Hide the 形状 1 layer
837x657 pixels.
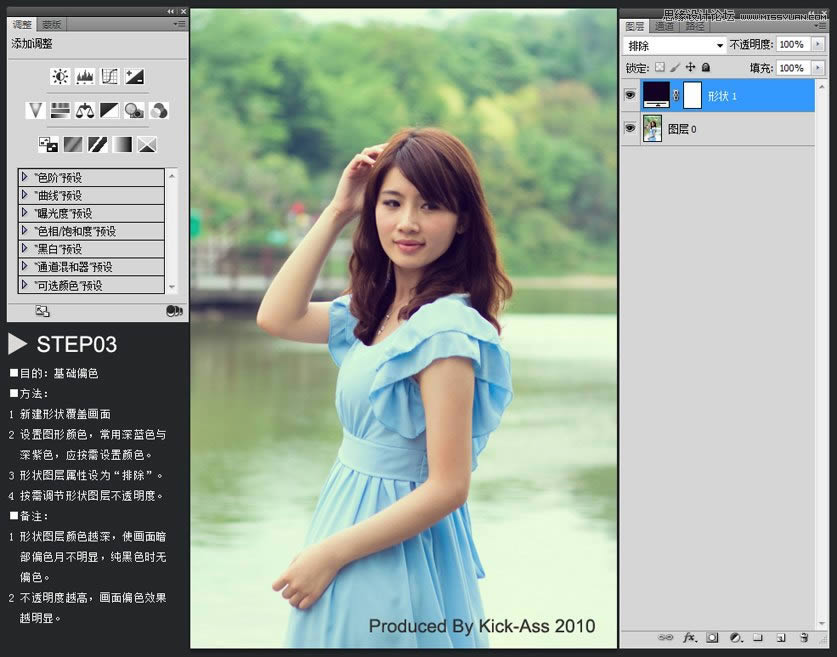[x=630, y=95]
